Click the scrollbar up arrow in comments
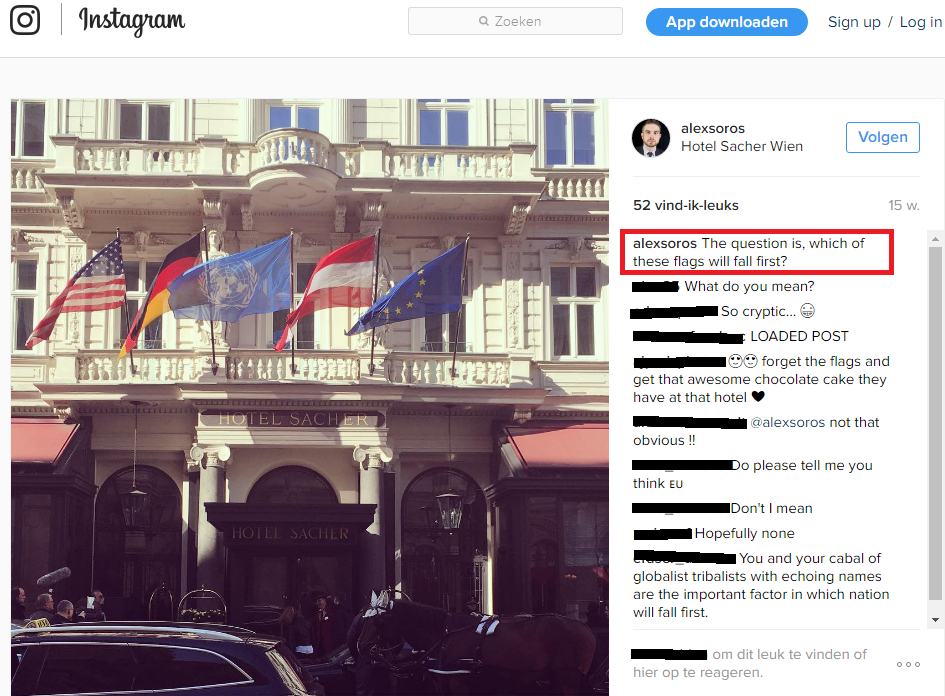This screenshot has width=945, height=696. [x=935, y=239]
